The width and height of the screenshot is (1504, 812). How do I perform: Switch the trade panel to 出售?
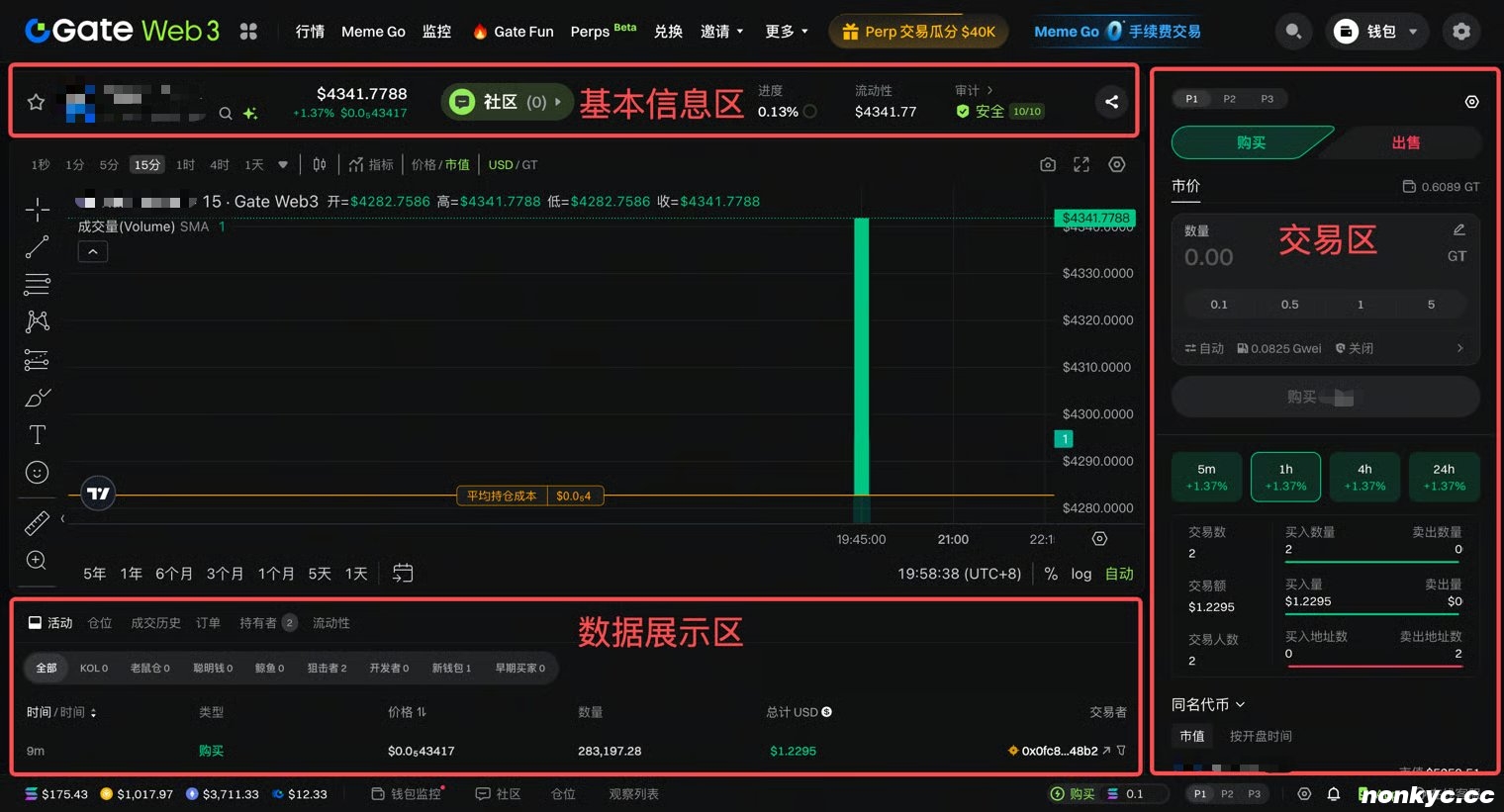point(1405,142)
